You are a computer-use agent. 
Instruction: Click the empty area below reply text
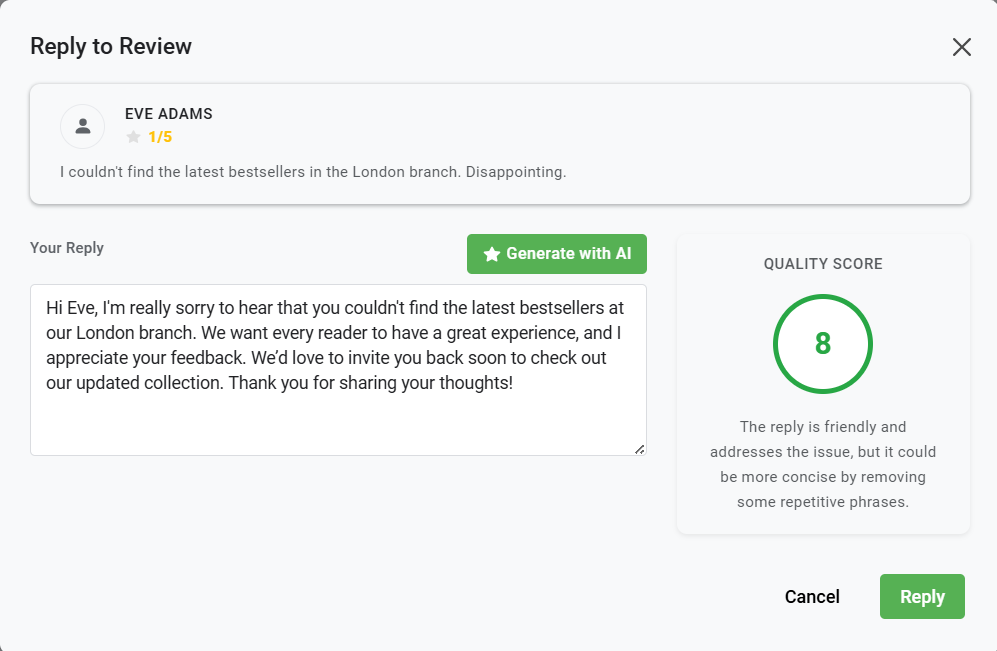coord(338,425)
